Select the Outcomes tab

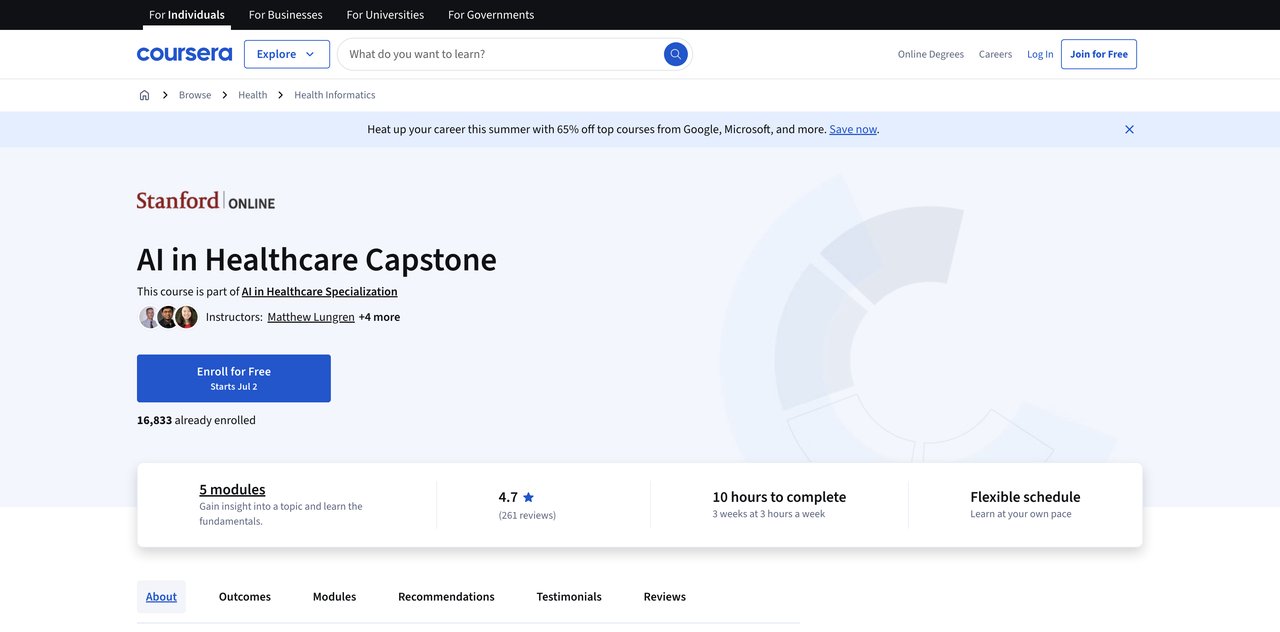(x=245, y=596)
